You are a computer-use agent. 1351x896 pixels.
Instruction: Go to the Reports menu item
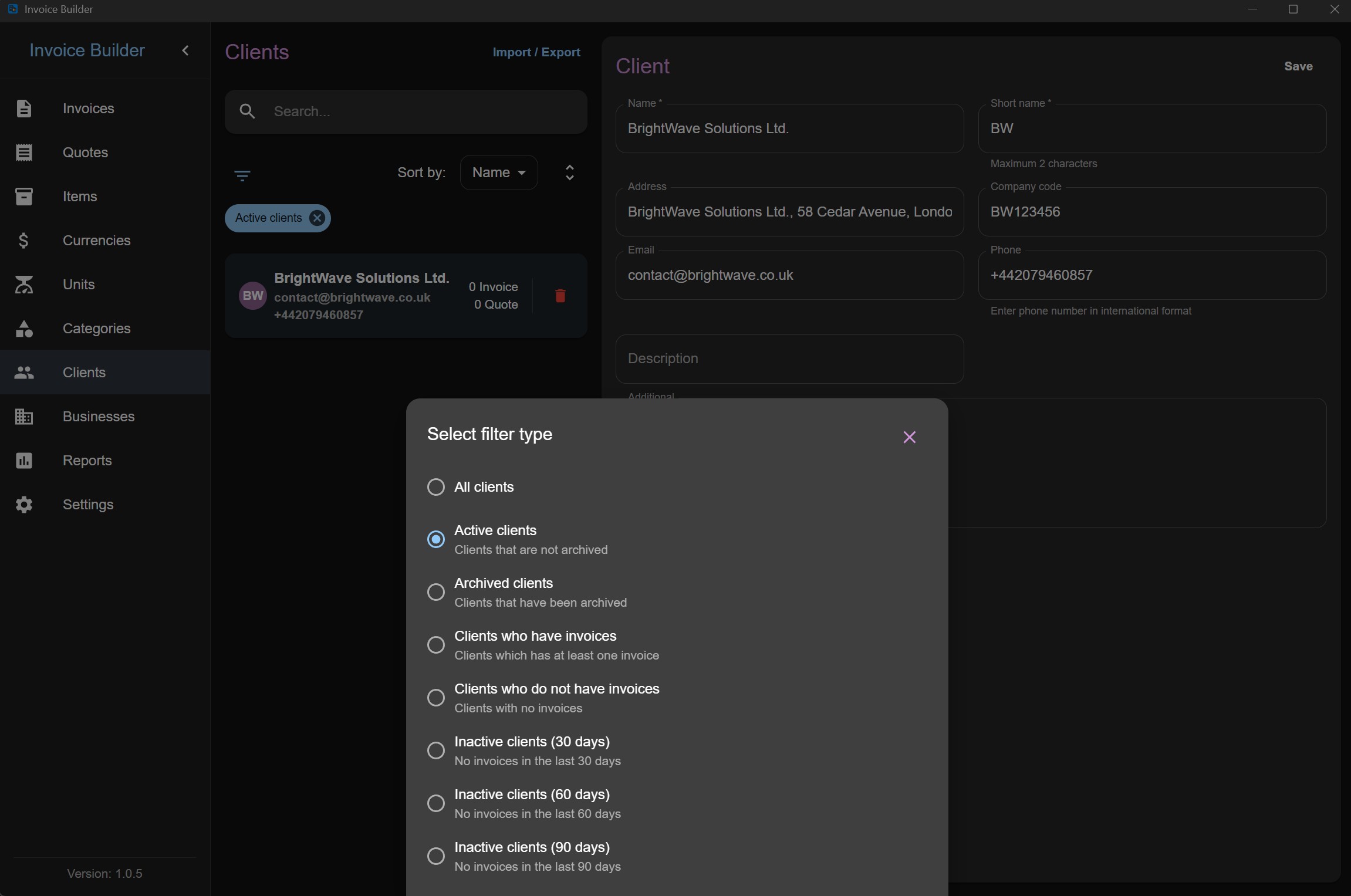105,461
